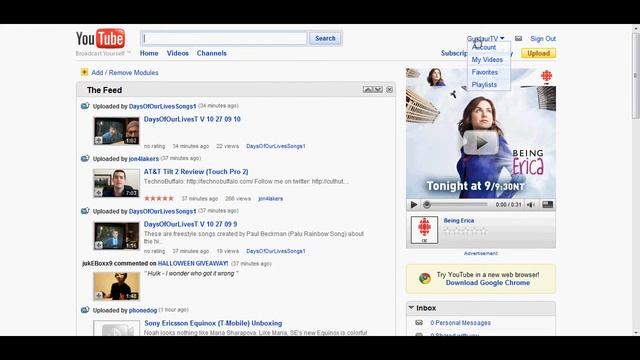Click the scroll-up arrow at scrollbar top
Image resolution: width=640 pixels, height=360 pixels.
pyautogui.click(x=636, y=28)
